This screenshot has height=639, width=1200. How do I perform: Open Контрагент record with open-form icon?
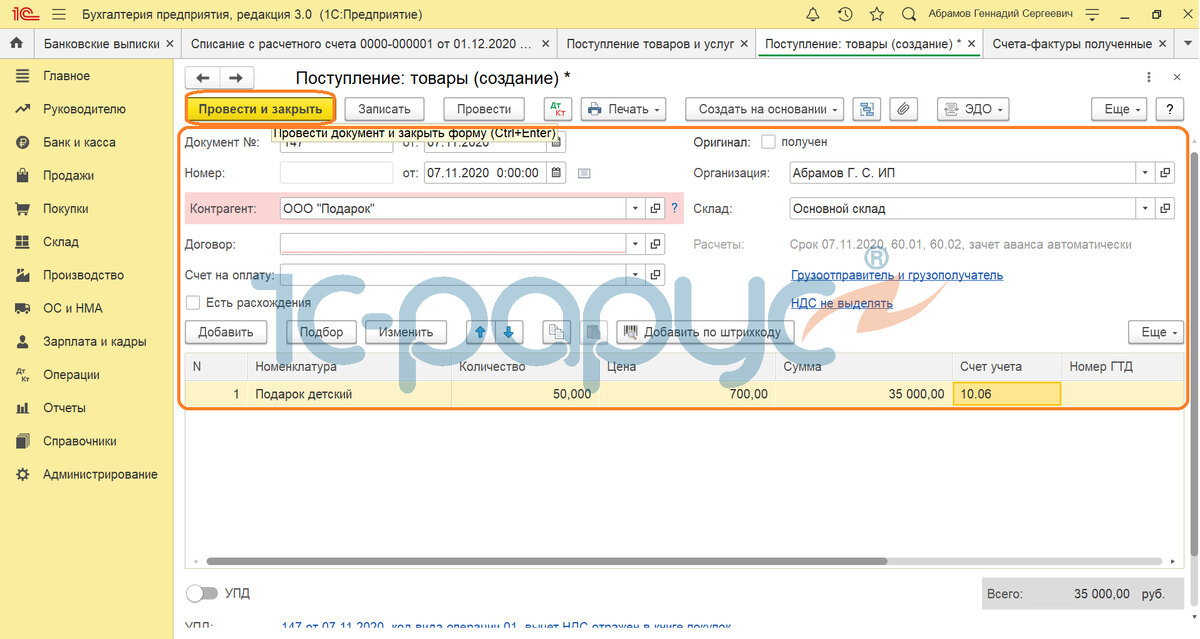click(656, 208)
